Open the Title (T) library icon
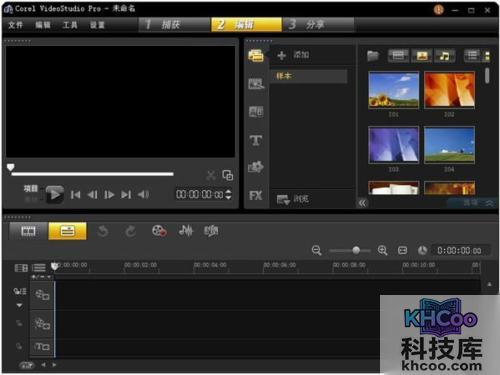Image resolution: width=500 pixels, height=375 pixels. (256, 140)
